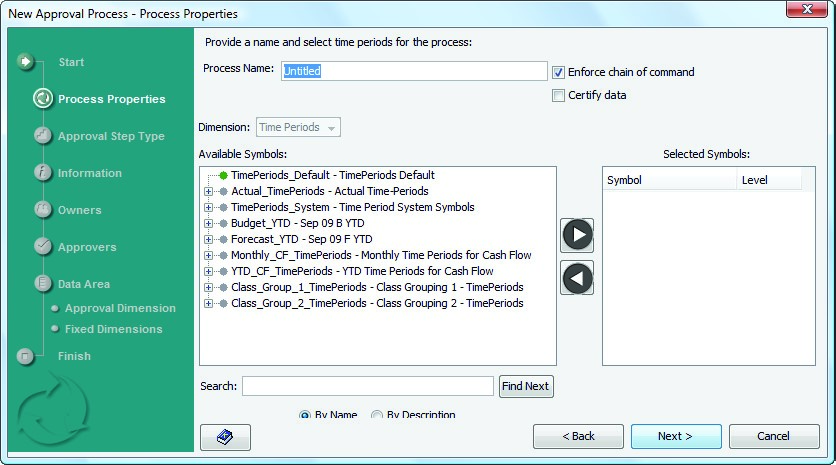Uncheck Enforce chain of command
This screenshot has width=836, height=465.
(x=558, y=72)
